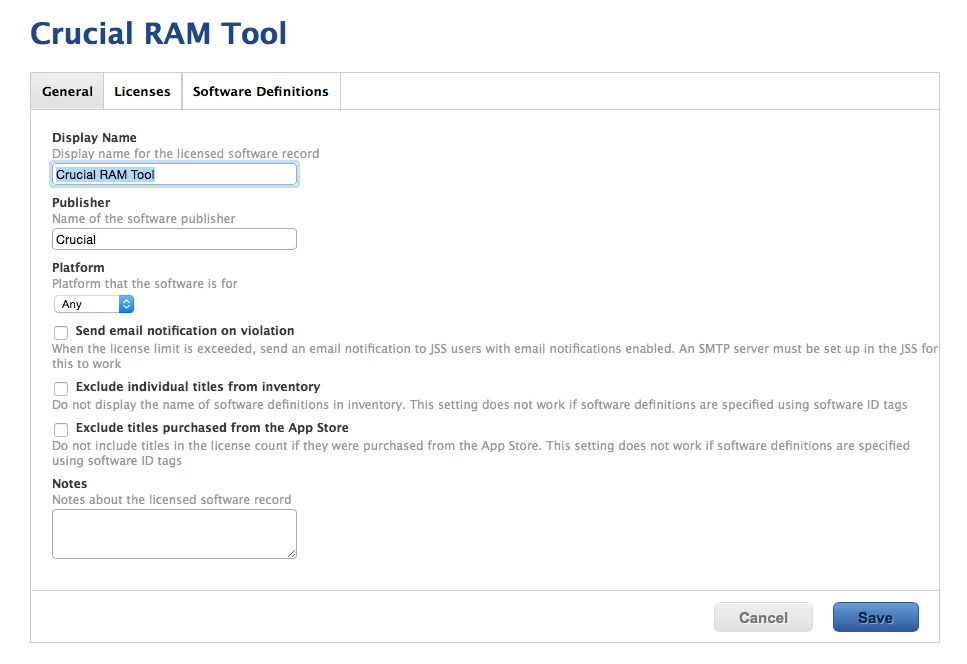Click 'Notes about the licensed software record' hint
Viewport: 967px width, 664px height.
[x=171, y=499]
